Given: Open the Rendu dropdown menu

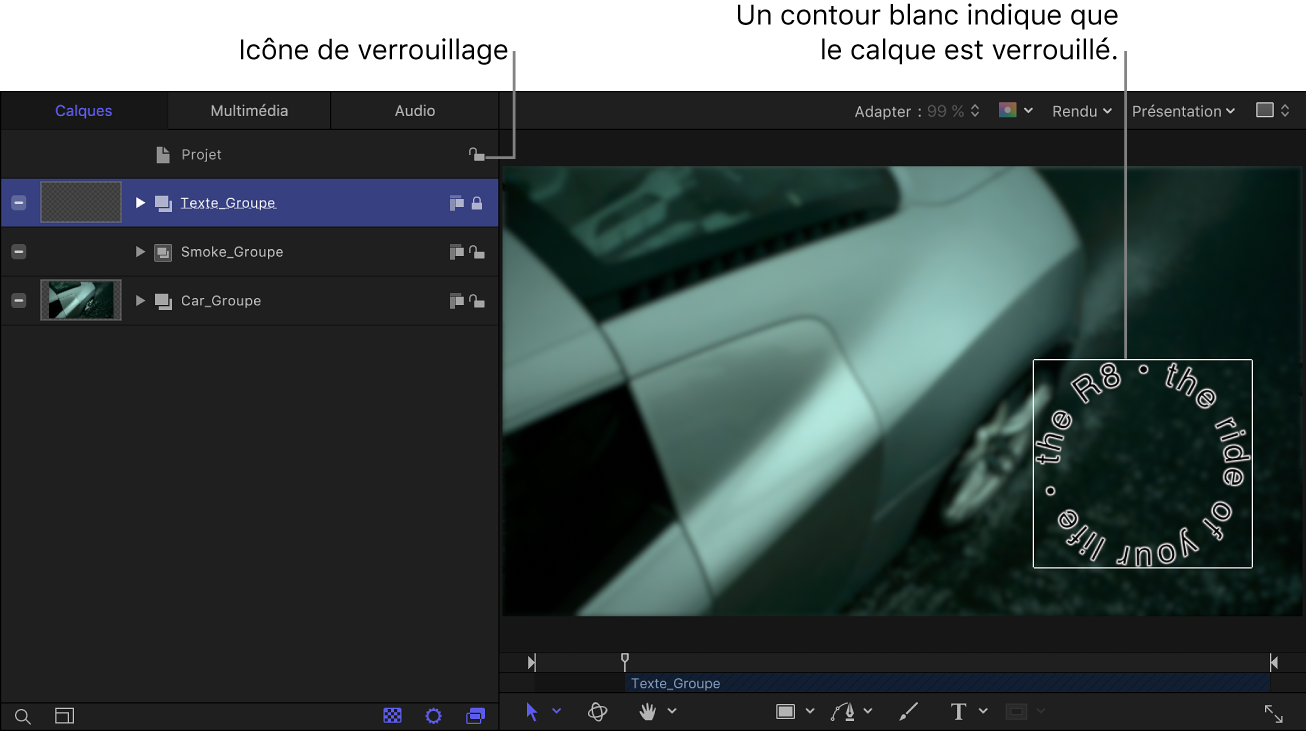Looking at the screenshot, I should [x=1082, y=111].
